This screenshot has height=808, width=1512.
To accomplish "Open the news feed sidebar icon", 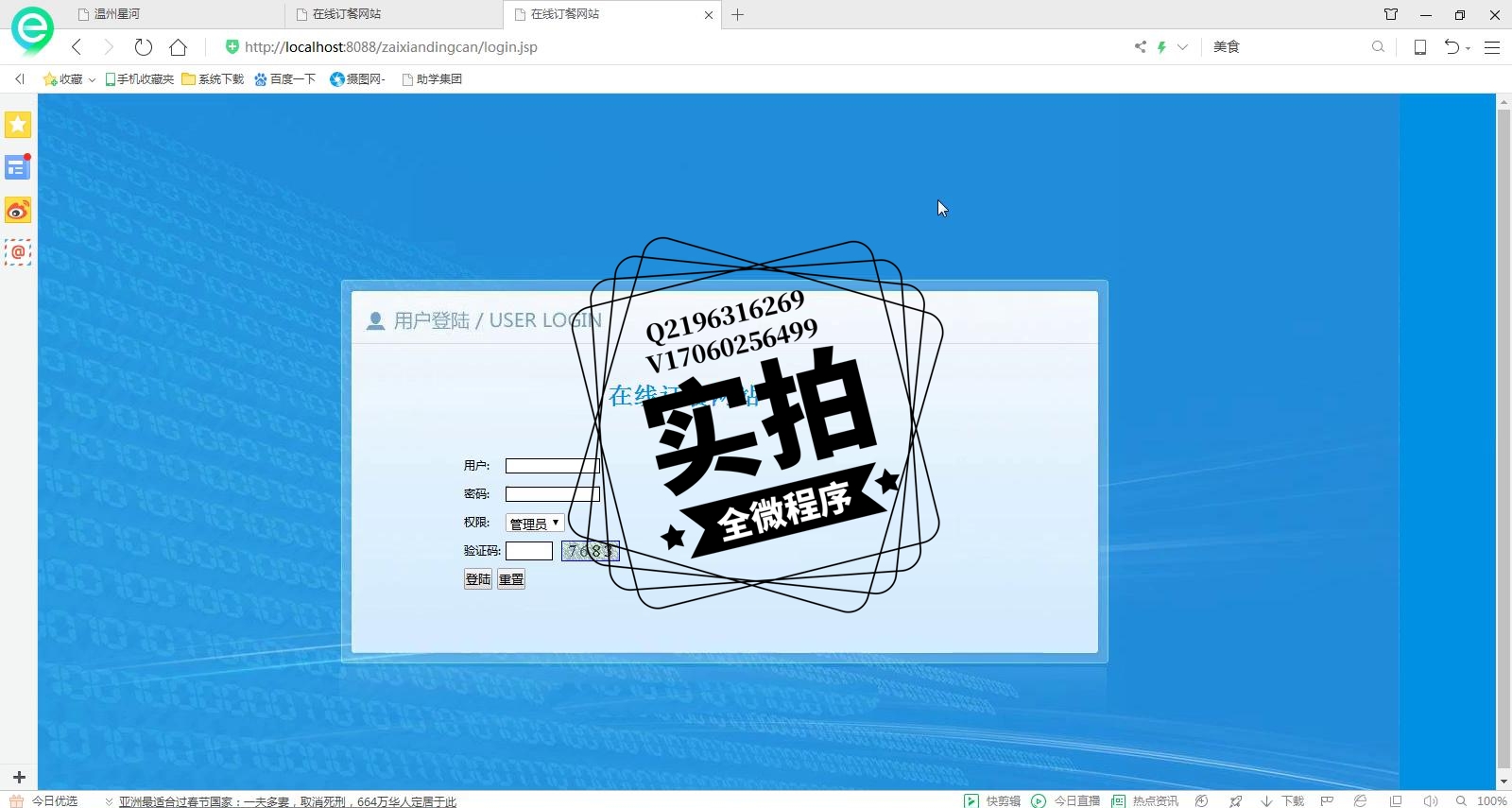I will click(x=18, y=167).
